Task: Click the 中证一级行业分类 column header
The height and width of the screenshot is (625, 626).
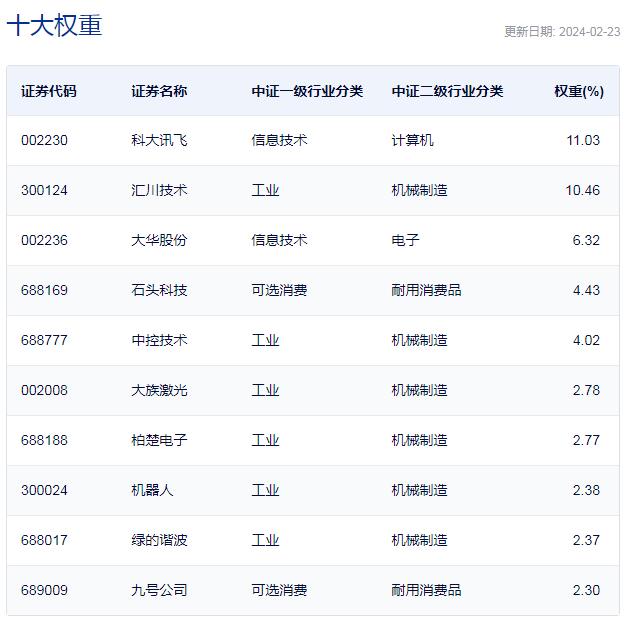Action: click(307, 91)
